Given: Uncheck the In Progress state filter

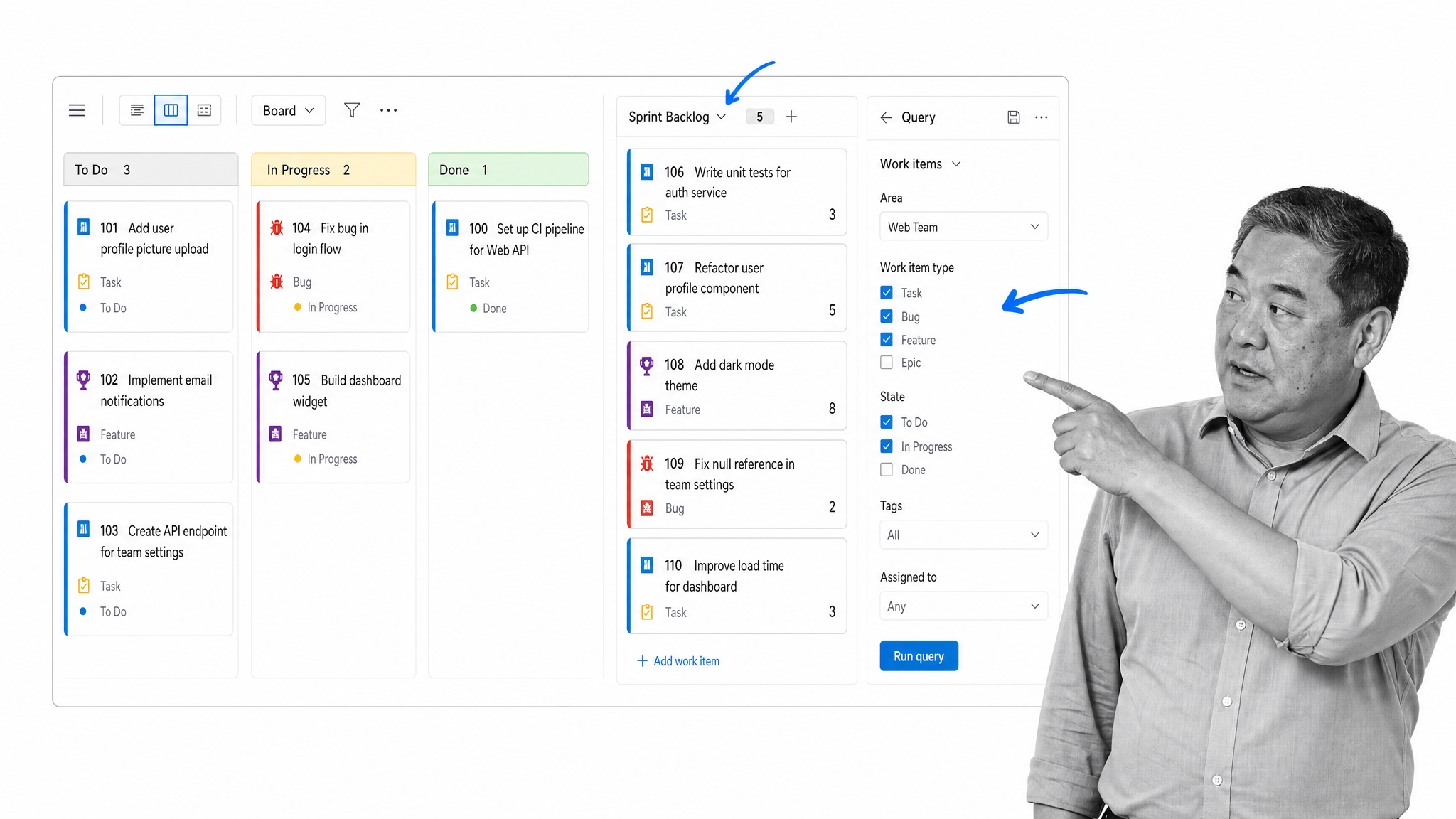Looking at the screenshot, I should click(887, 446).
